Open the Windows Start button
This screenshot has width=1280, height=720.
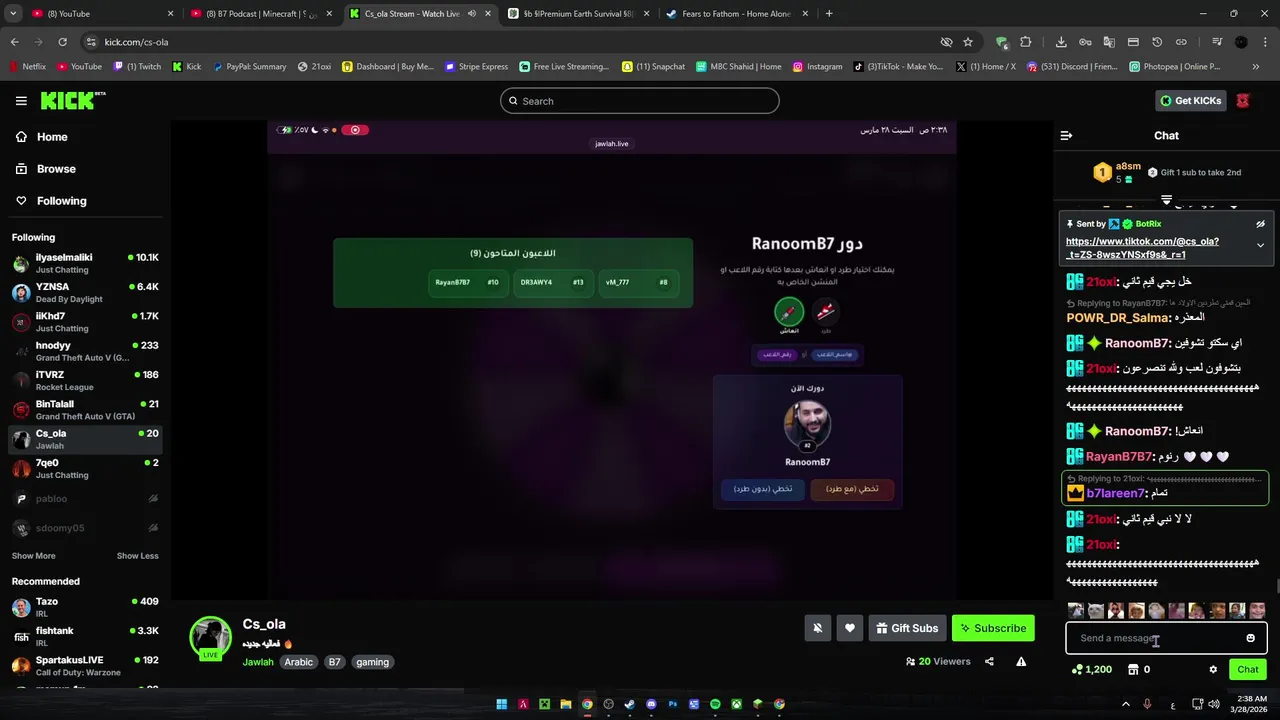[x=502, y=704]
